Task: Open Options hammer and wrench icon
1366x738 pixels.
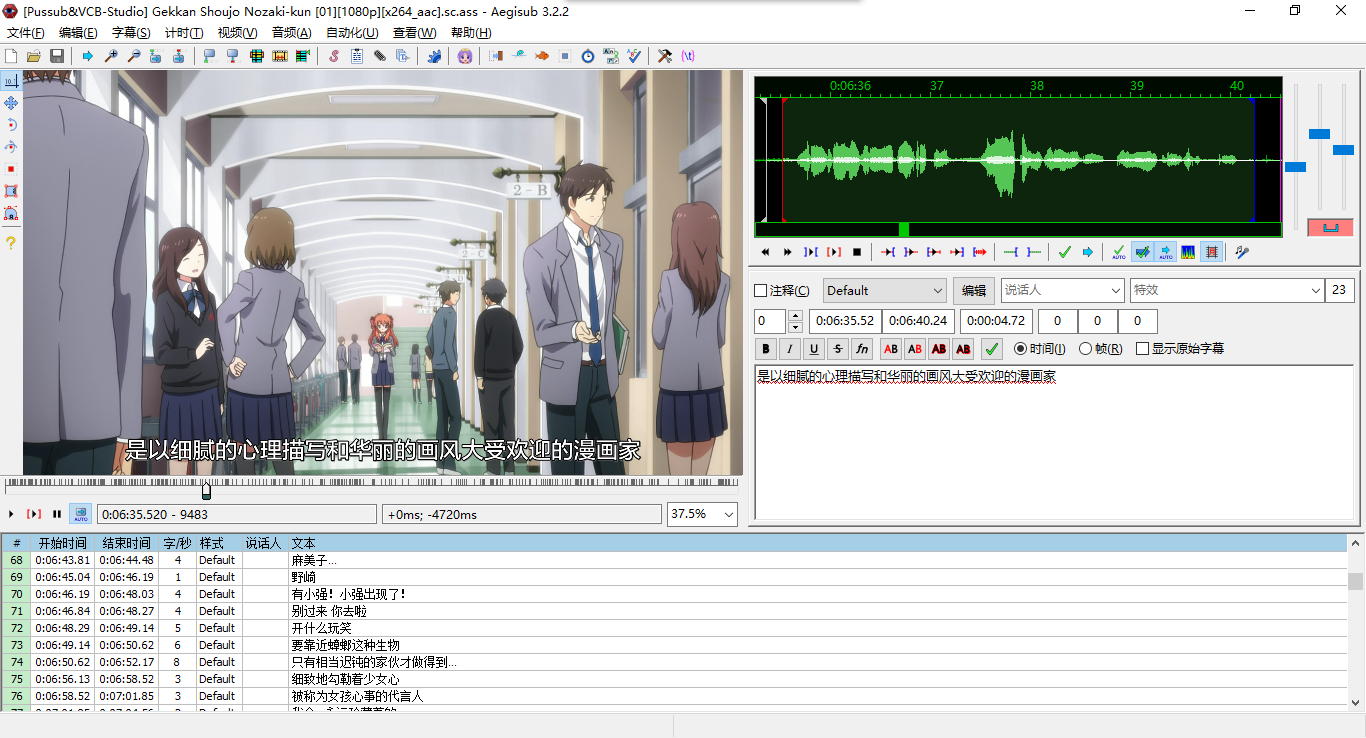Action: click(x=664, y=56)
